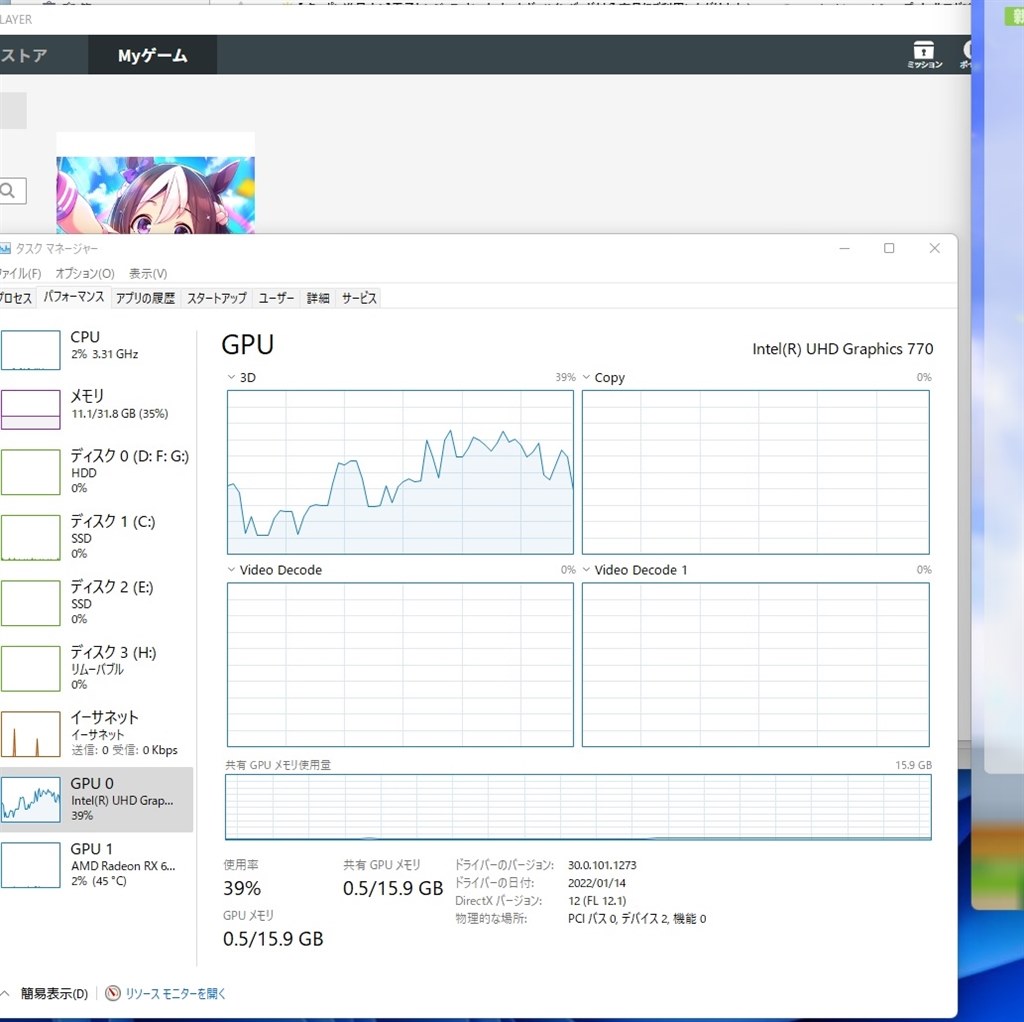Collapse details using the chevron beside 簡易表示
Viewport: 1024px width, 1022px height.
5,993
